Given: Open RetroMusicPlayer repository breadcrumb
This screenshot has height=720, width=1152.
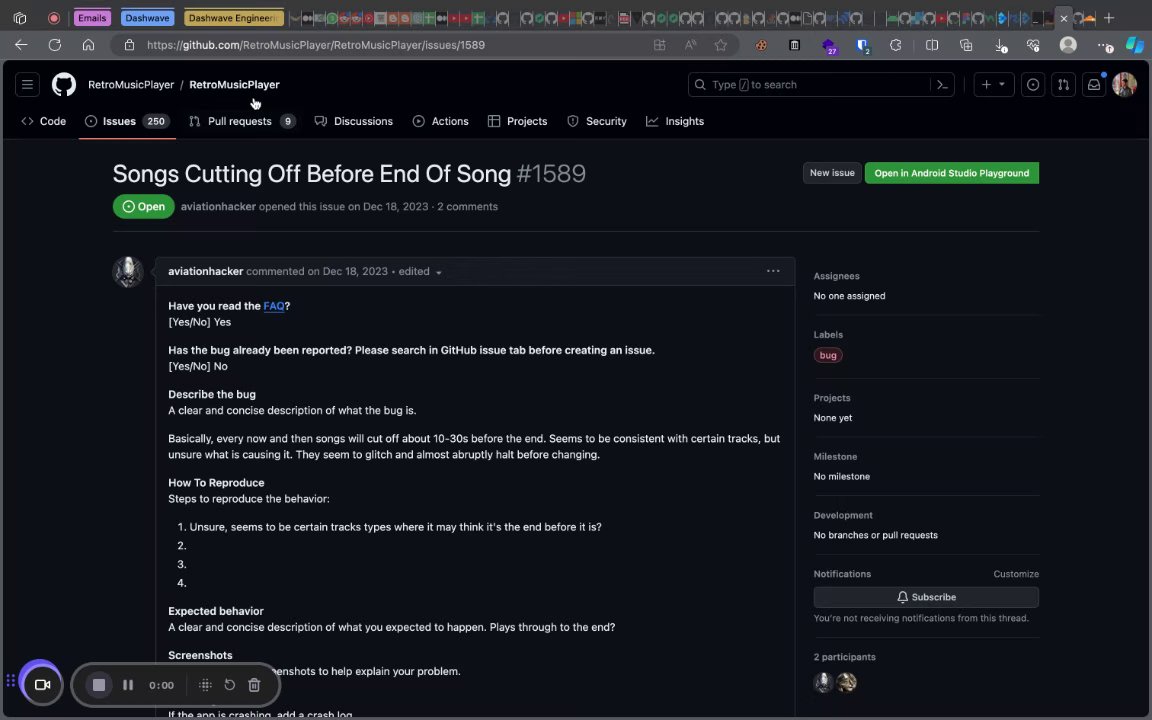Looking at the screenshot, I should pyautogui.click(x=234, y=84).
